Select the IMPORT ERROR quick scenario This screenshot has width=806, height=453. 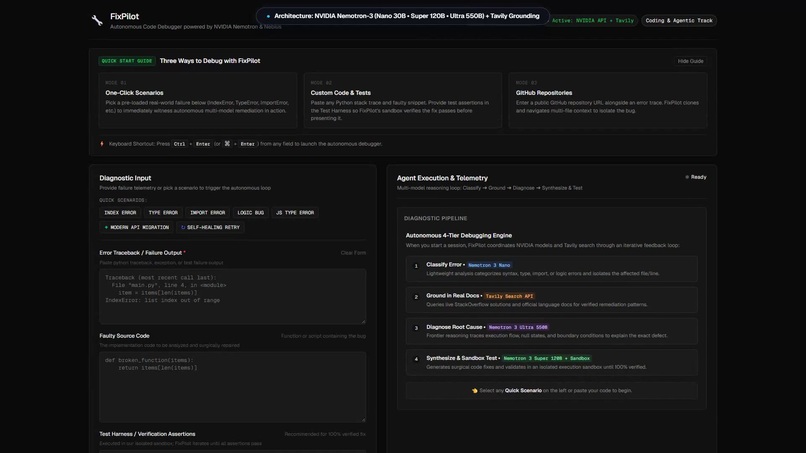coord(208,213)
